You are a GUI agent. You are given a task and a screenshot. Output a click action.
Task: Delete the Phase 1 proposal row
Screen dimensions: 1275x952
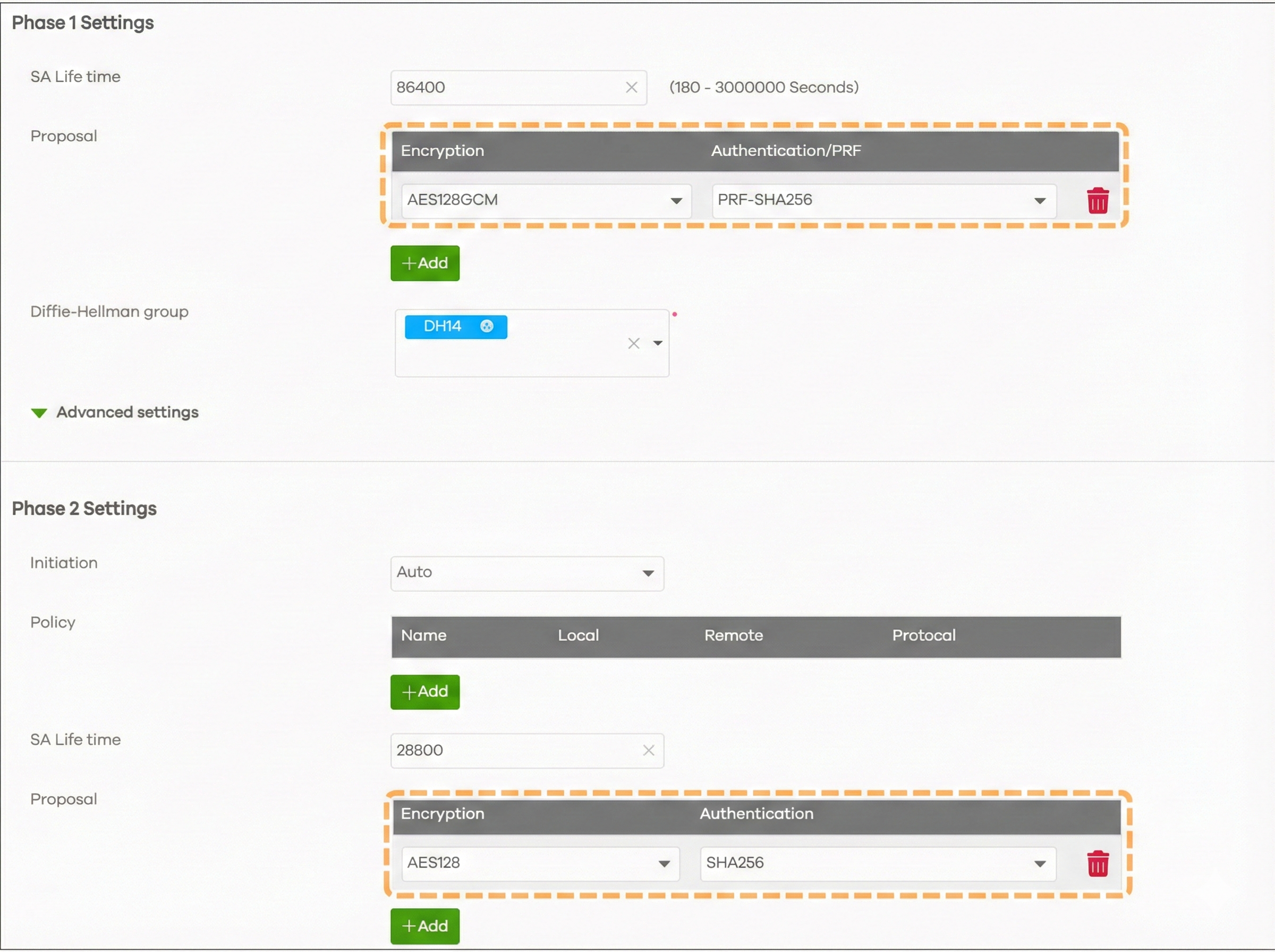click(1097, 201)
